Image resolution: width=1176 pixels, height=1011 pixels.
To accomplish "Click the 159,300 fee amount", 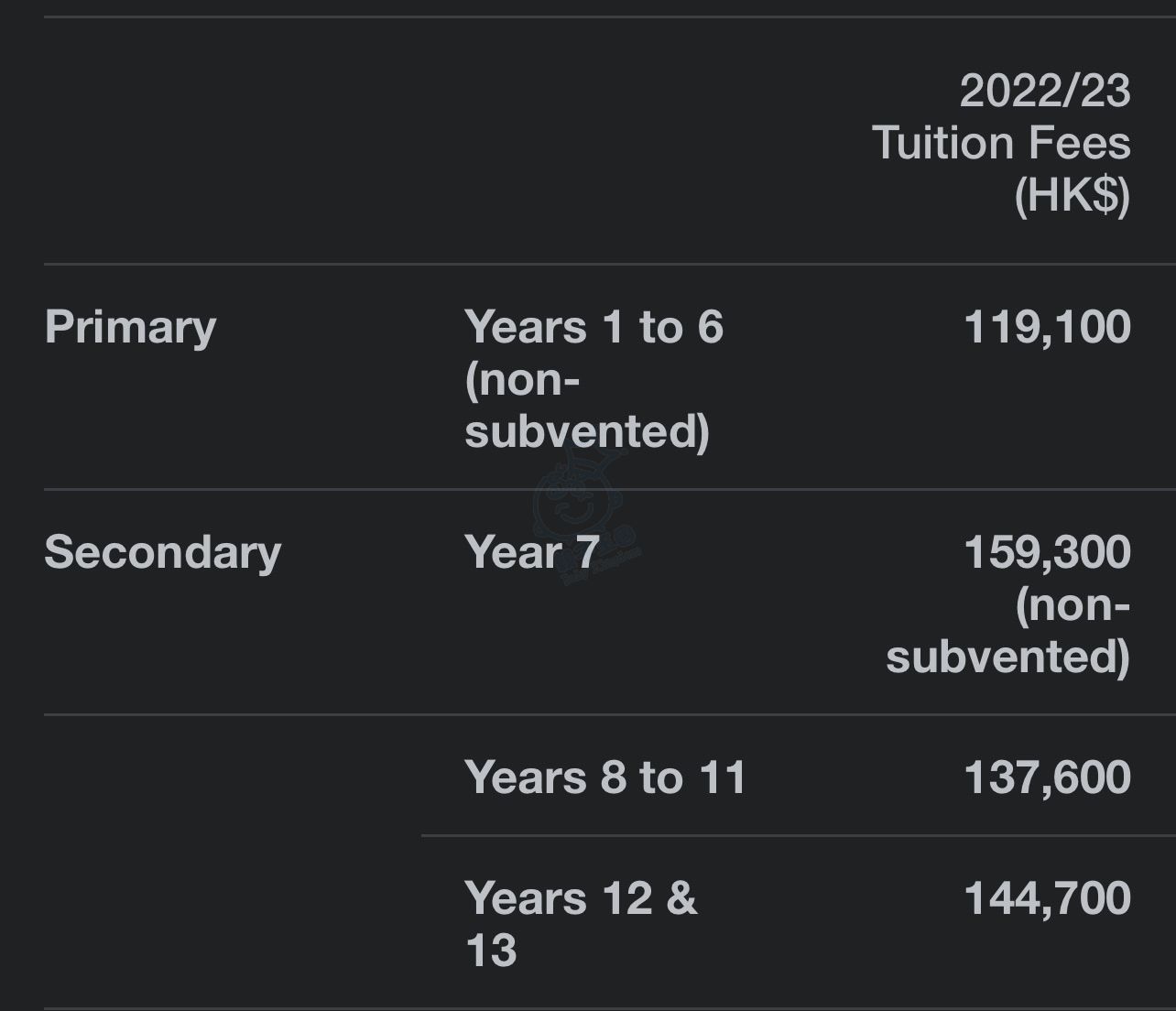I will coord(1047,553).
